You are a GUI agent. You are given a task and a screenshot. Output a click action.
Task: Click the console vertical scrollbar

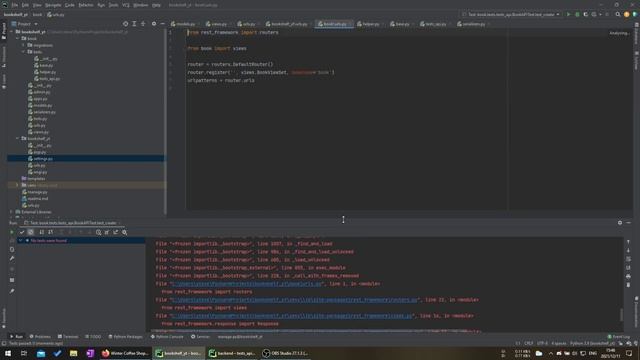621,314
